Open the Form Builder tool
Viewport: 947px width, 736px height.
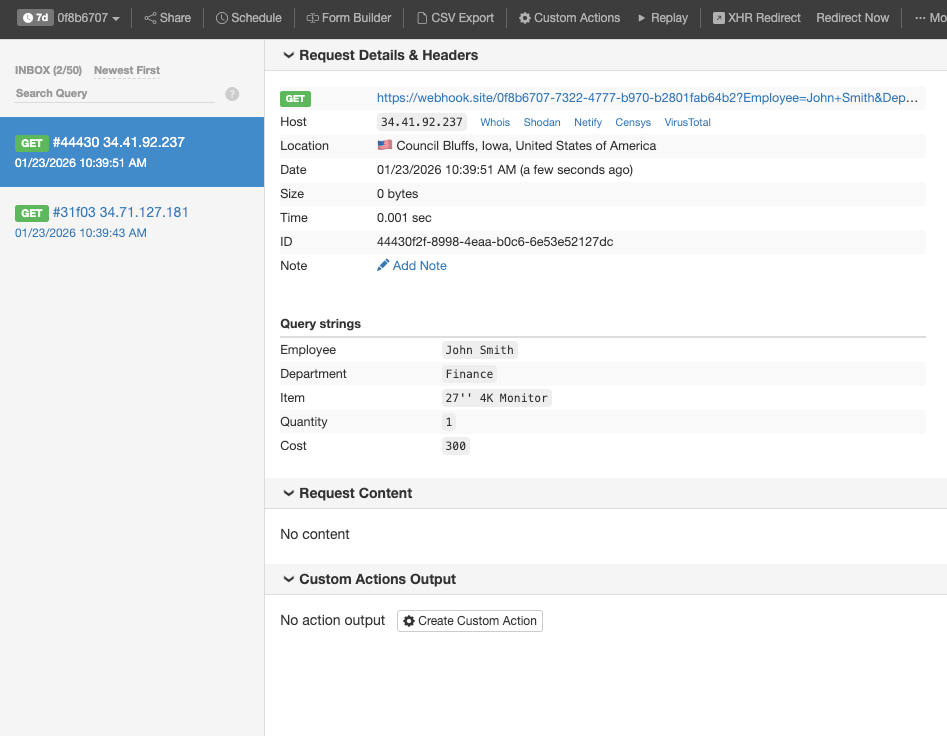click(x=311, y=17)
